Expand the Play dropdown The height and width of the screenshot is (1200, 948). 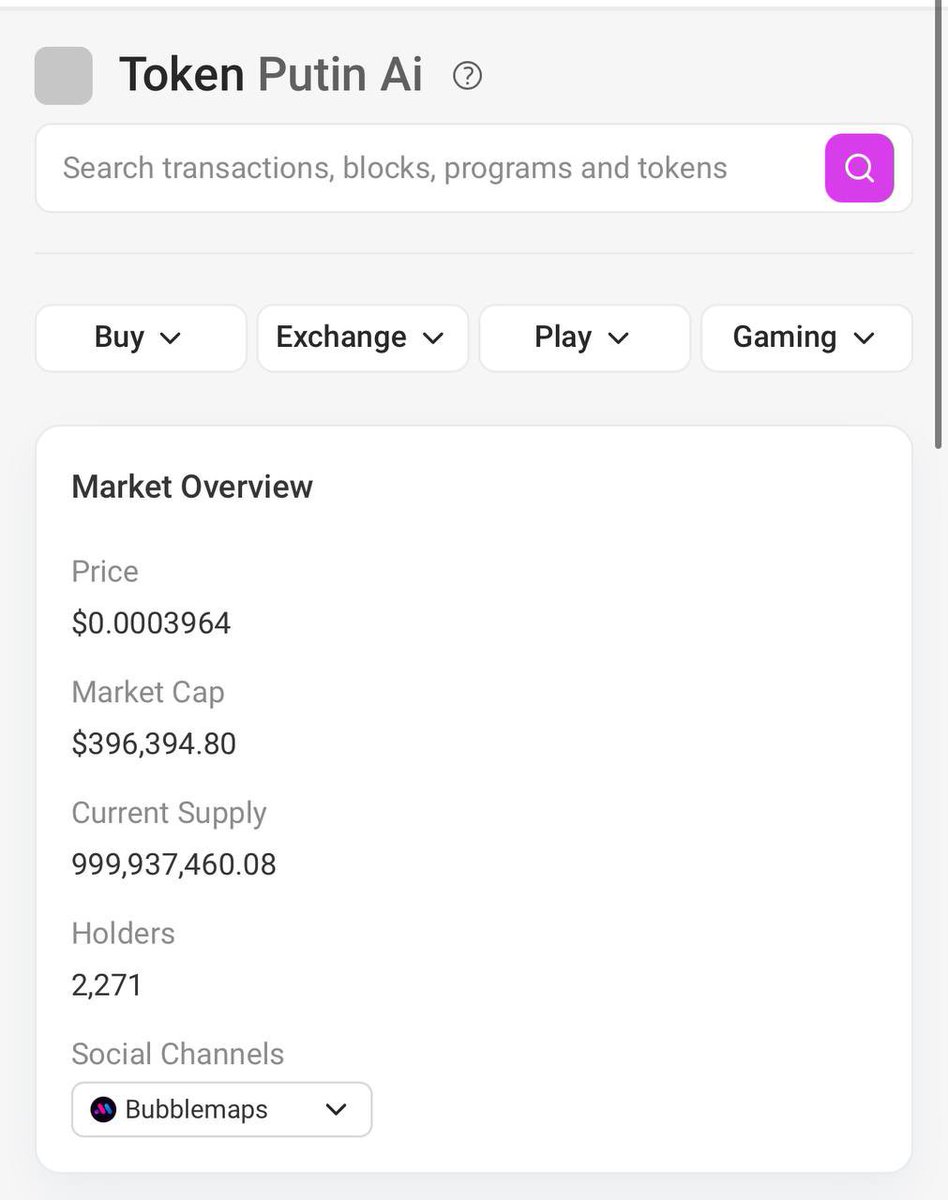(585, 338)
